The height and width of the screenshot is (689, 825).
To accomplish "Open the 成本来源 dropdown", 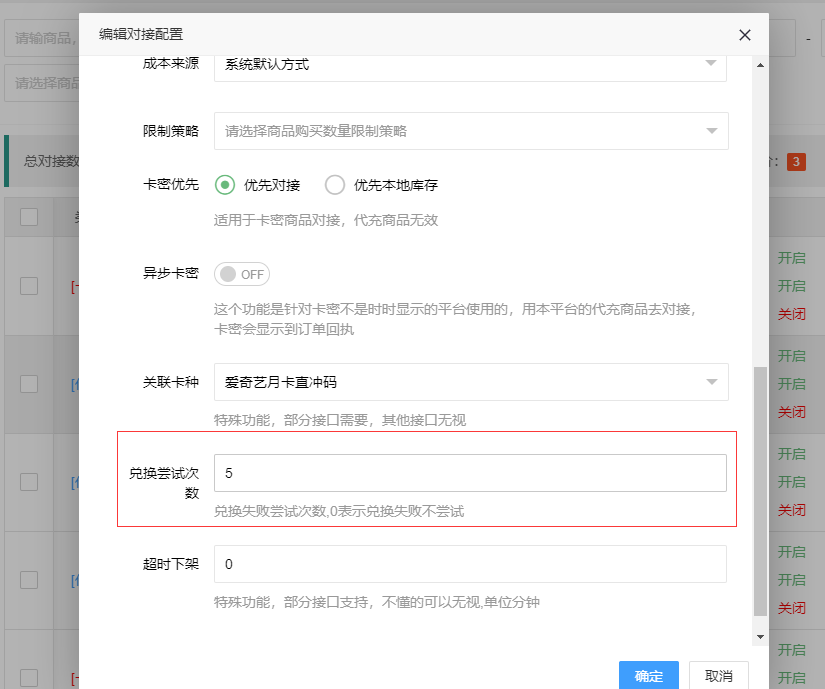I will coord(470,67).
